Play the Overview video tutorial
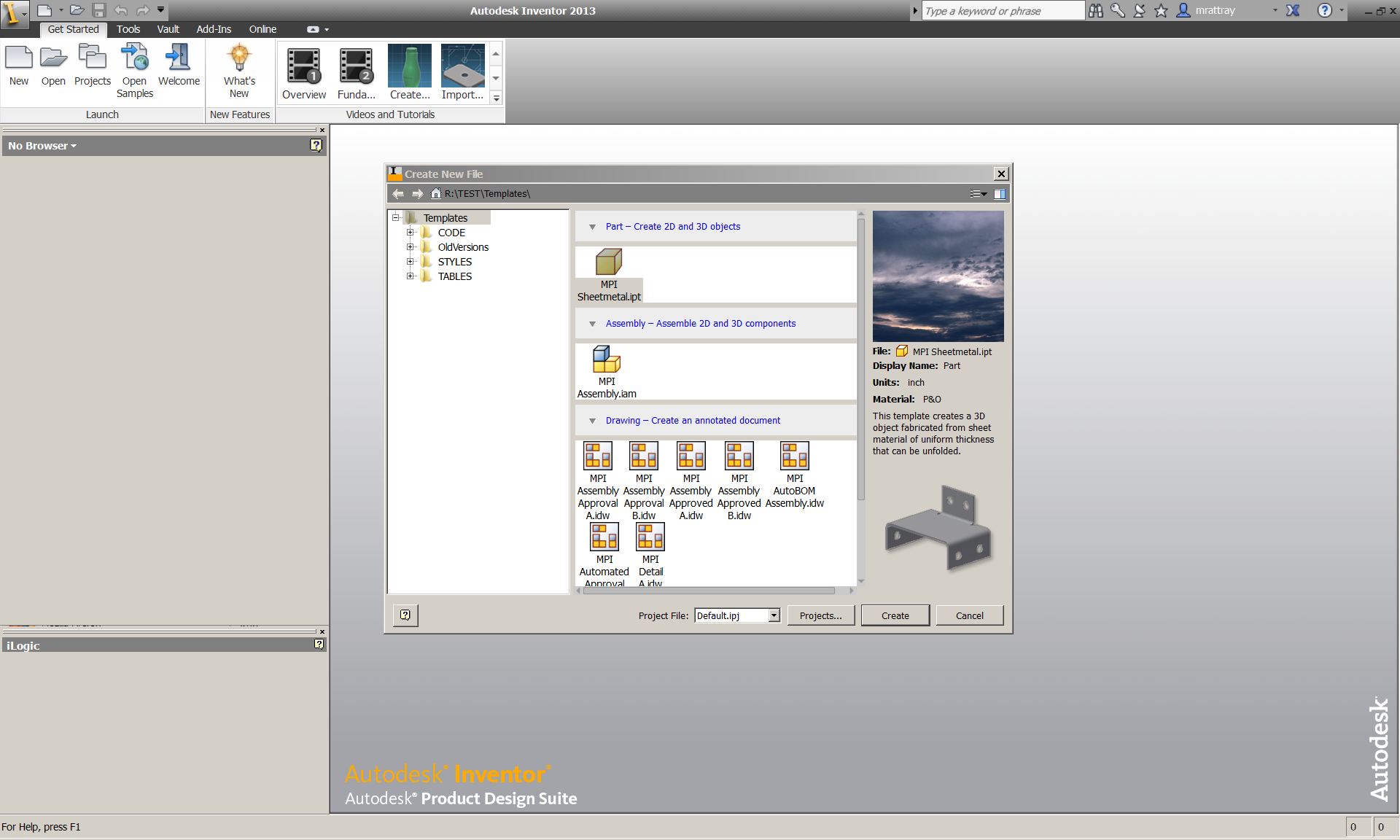 (304, 71)
